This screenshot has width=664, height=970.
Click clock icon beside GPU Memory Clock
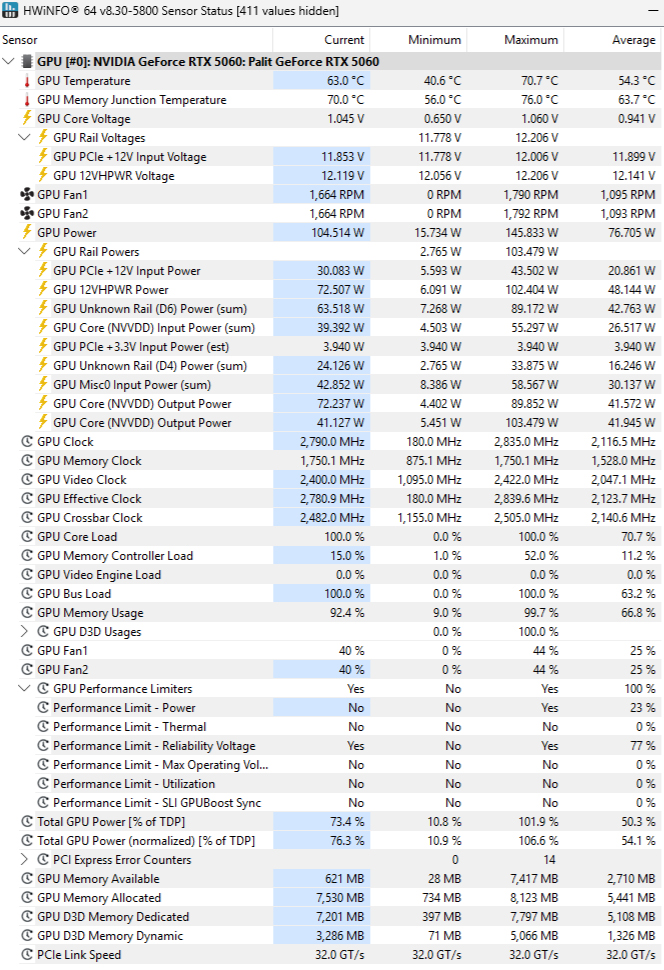point(27,460)
